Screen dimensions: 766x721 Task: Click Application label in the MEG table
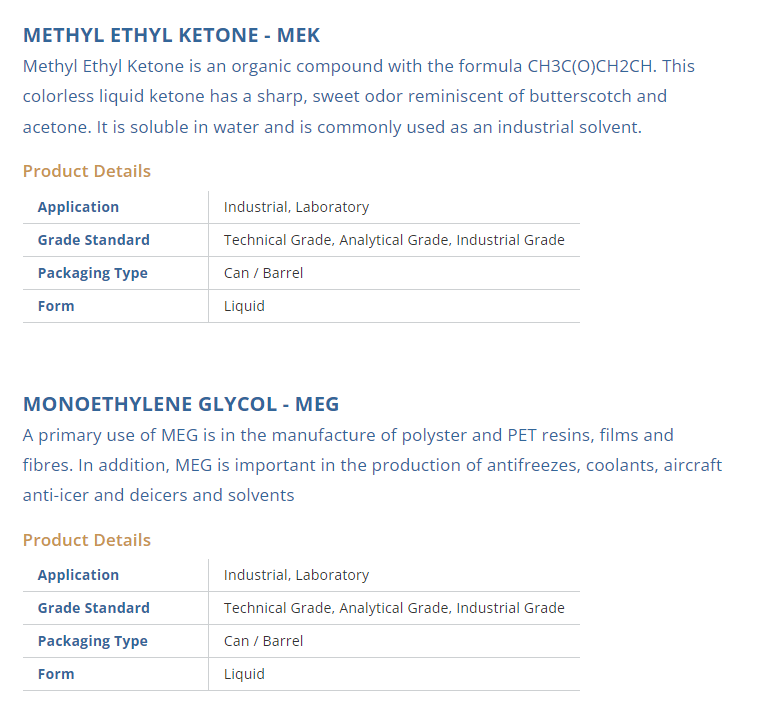78,575
